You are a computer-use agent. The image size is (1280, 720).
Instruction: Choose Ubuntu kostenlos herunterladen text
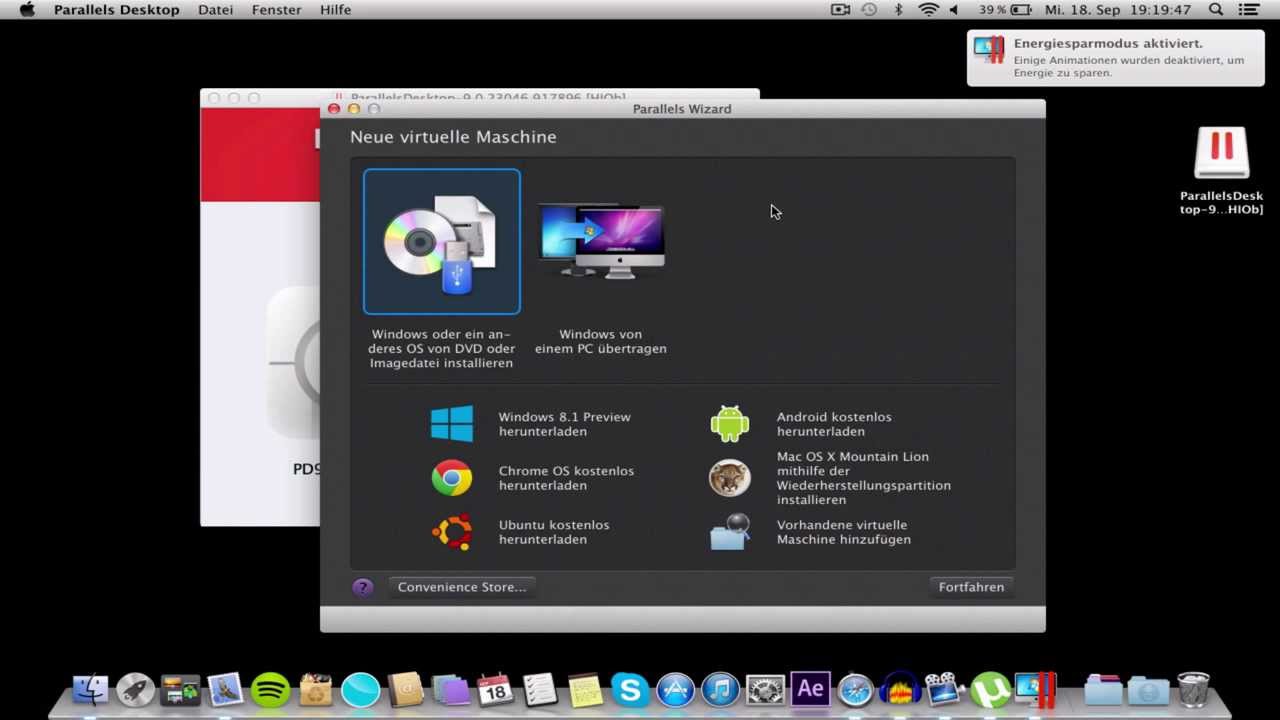coord(554,532)
